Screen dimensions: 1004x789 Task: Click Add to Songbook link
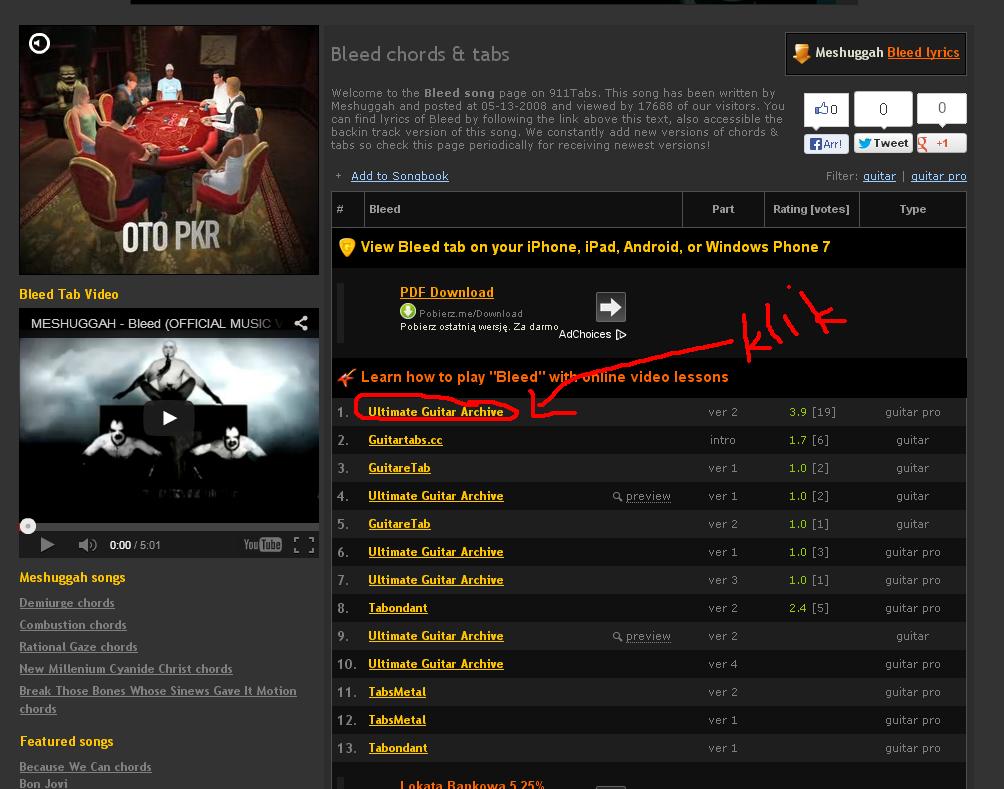click(400, 176)
